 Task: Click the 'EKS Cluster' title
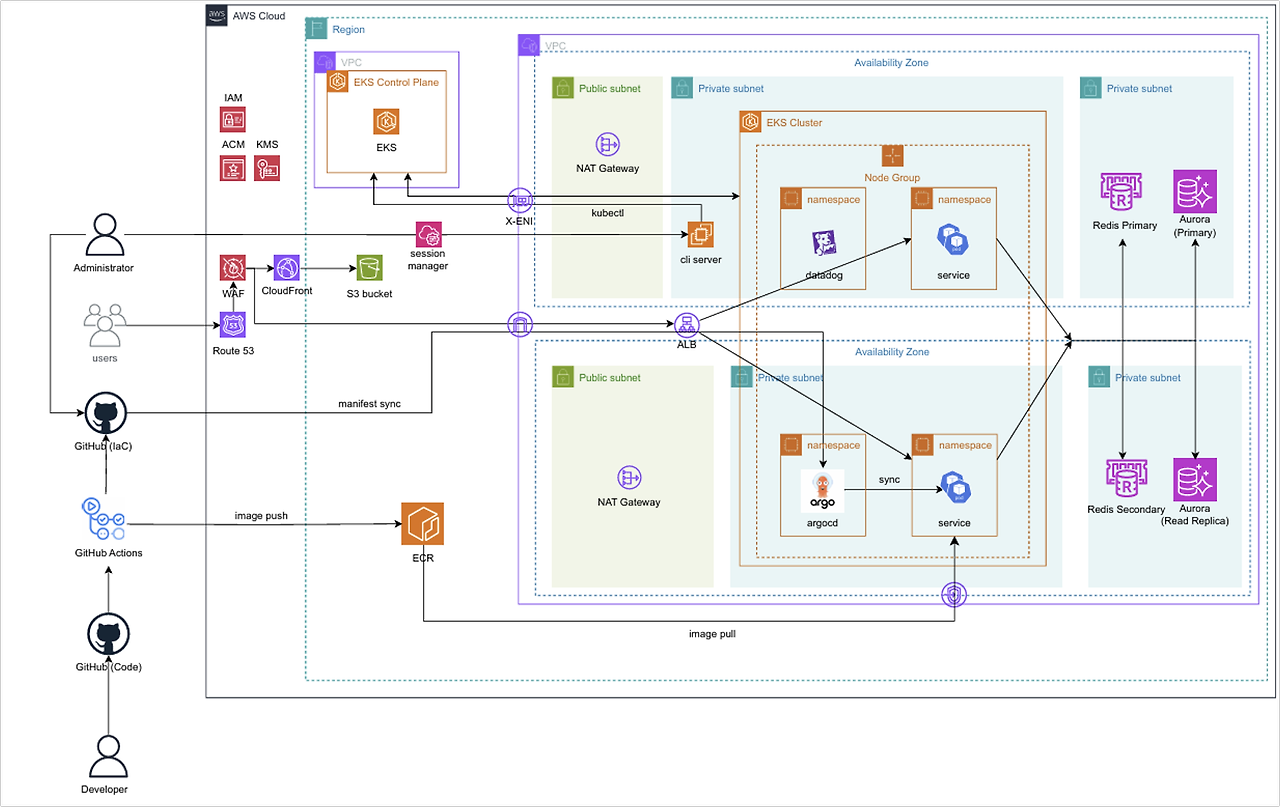tap(794, 123)
